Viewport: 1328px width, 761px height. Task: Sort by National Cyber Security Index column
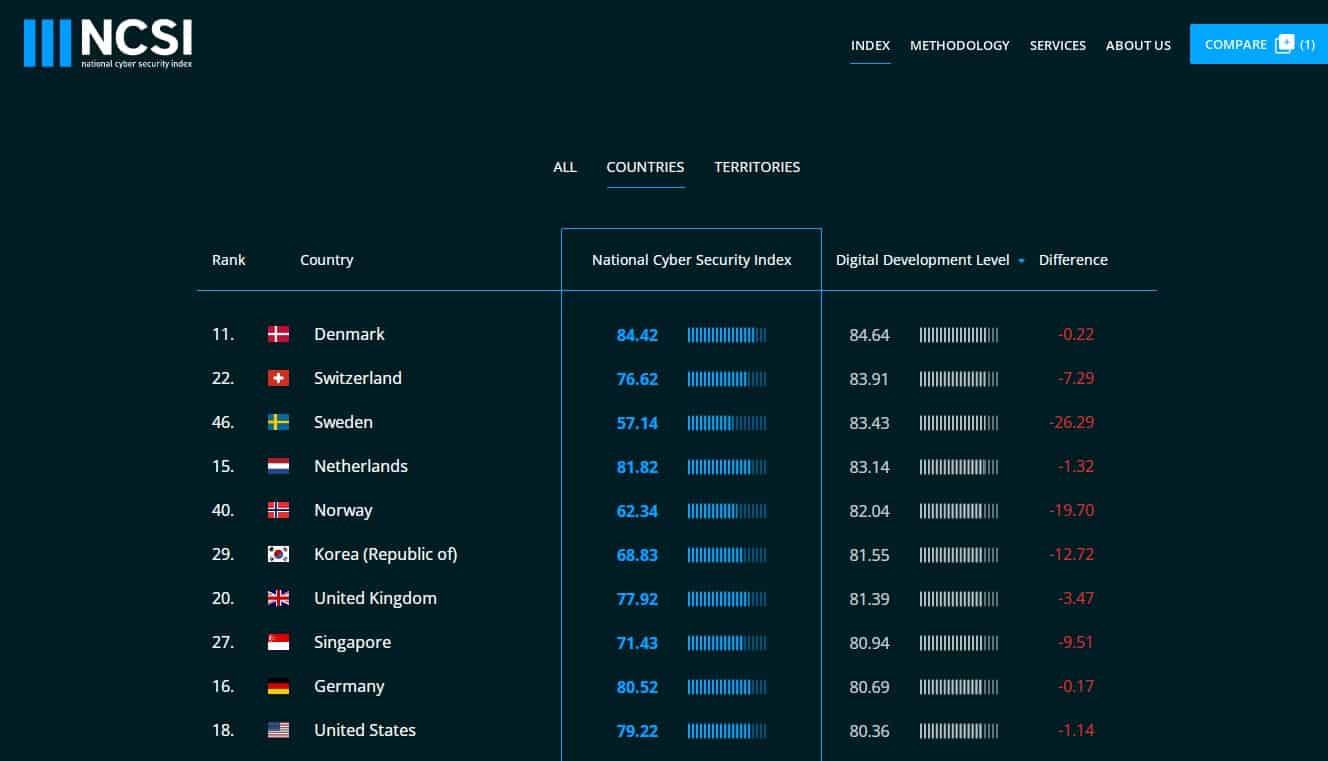(691, 260)
